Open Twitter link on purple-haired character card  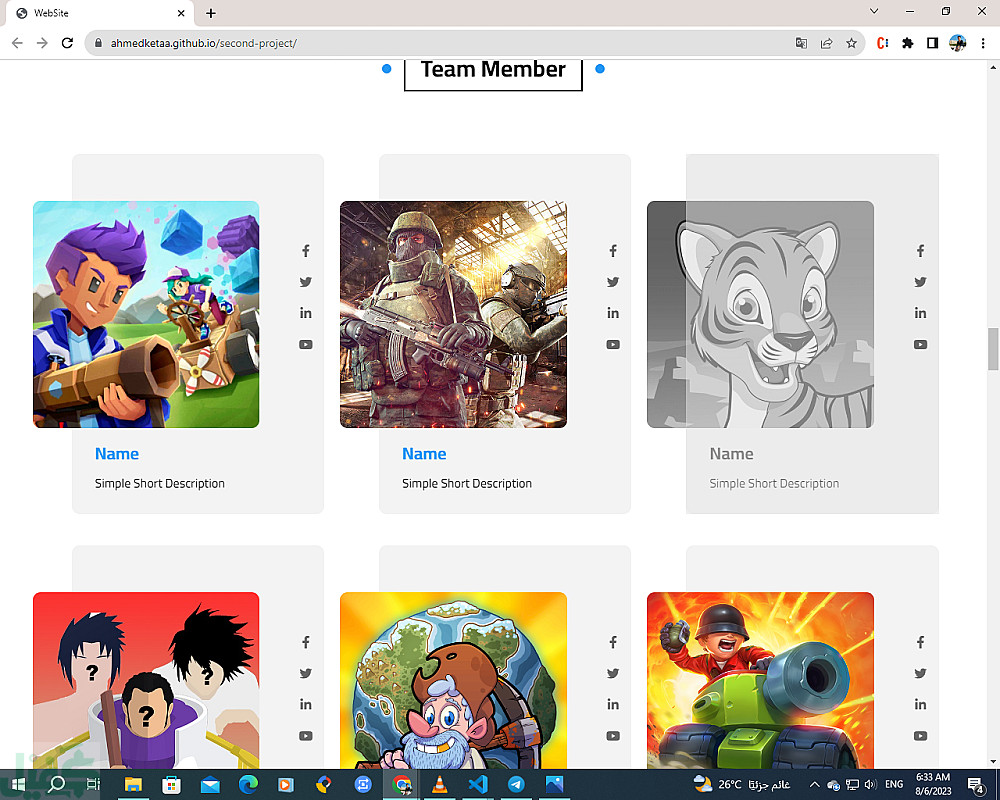pyautogui.click(x=305, y=281)
